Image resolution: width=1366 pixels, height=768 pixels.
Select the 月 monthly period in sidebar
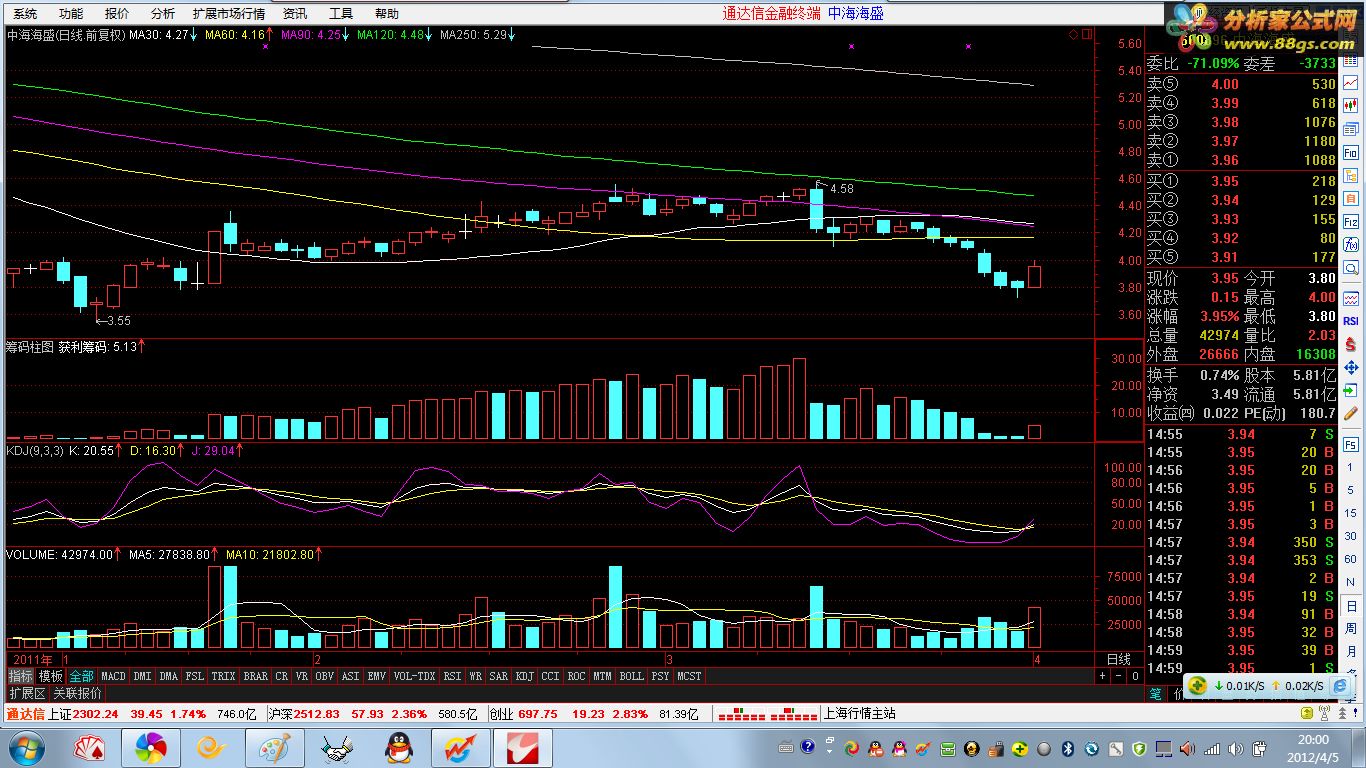pyautogui.click(x=1351, y=651)
